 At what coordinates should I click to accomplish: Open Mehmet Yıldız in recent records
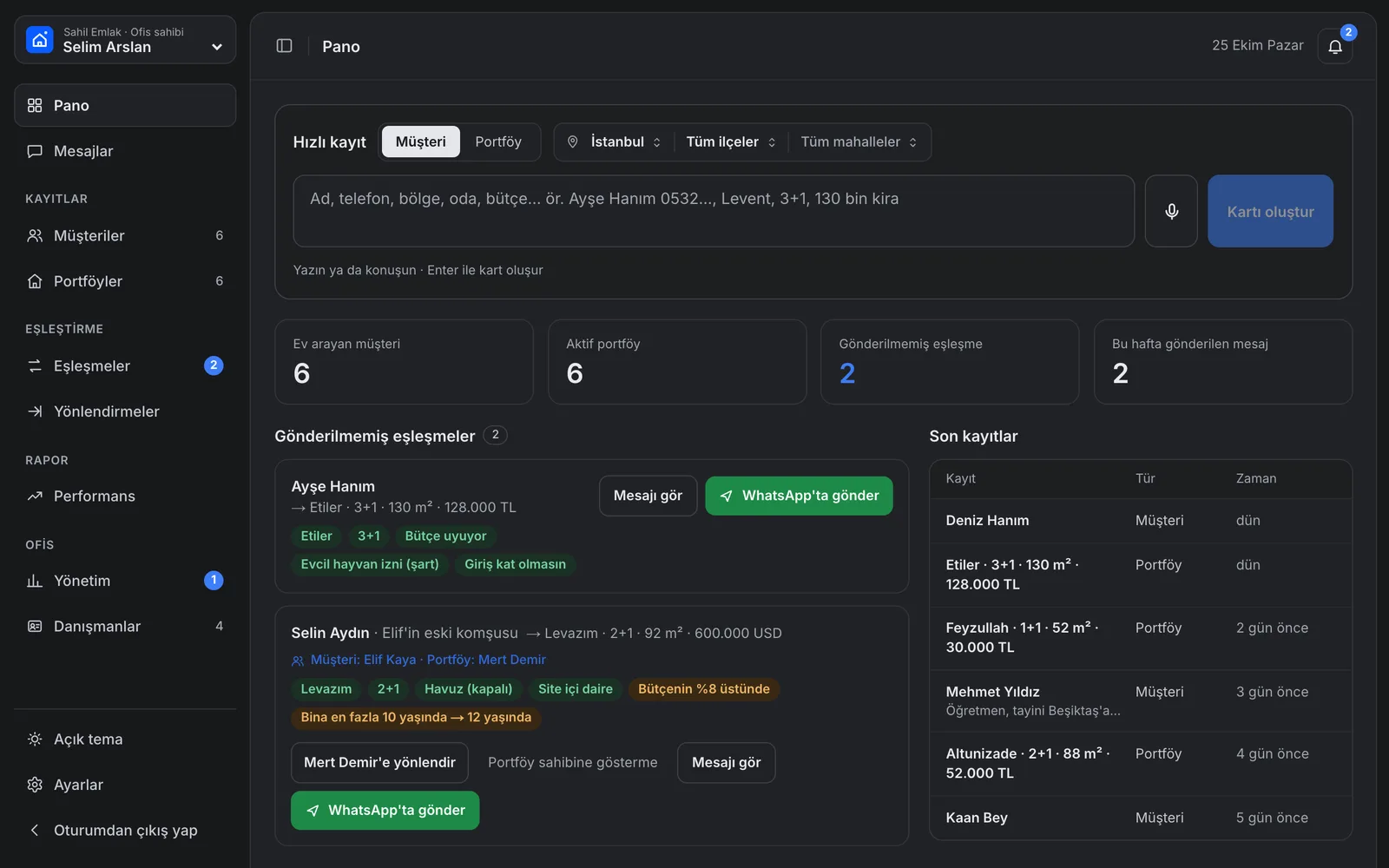pos(1141,700)
